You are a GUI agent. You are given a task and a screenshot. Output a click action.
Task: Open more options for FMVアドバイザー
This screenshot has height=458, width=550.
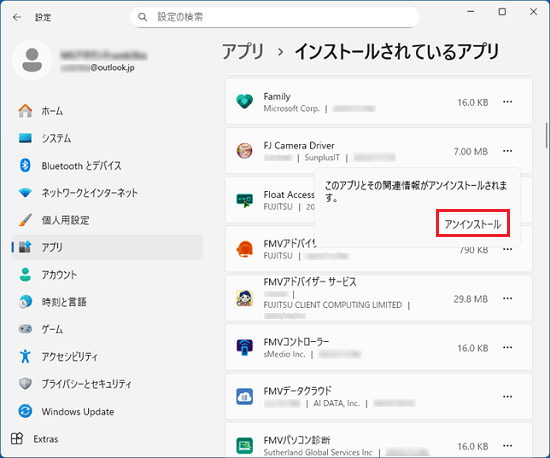pyautogui.click(x=508, y=249)
